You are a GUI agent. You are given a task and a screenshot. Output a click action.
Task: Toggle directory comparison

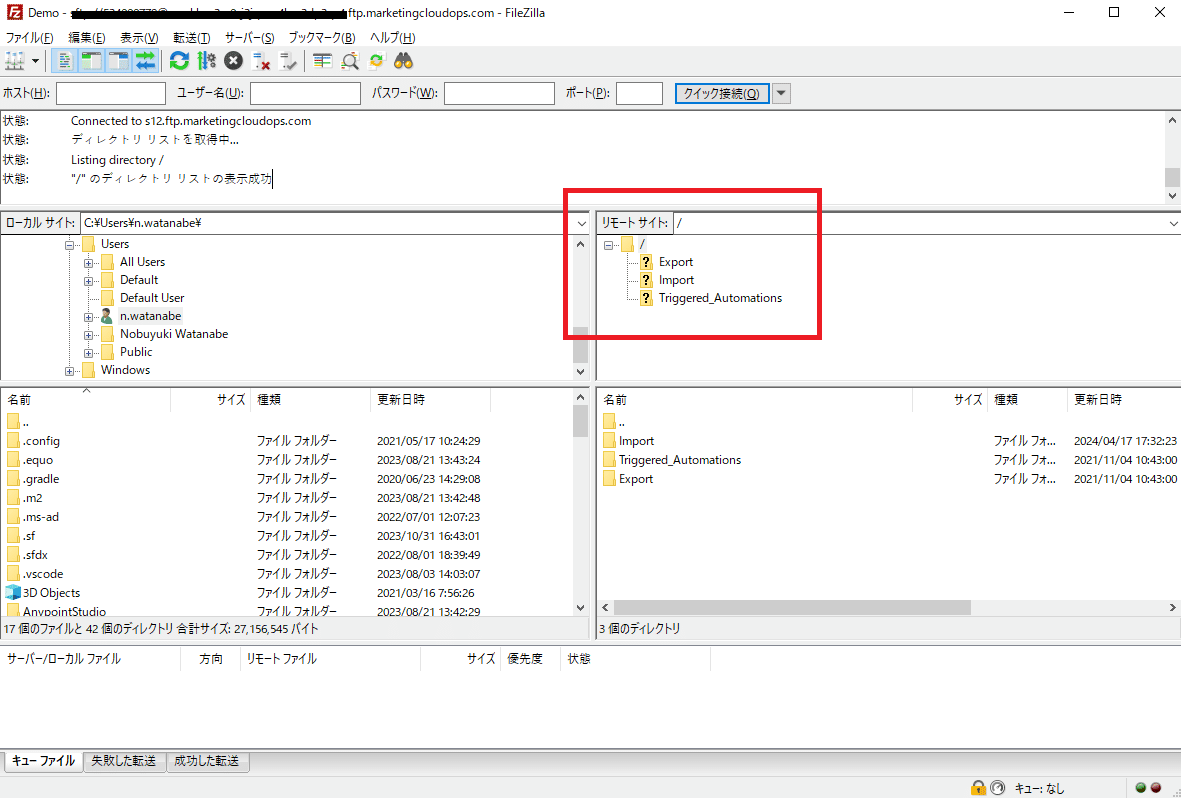(x=349, y=61)
